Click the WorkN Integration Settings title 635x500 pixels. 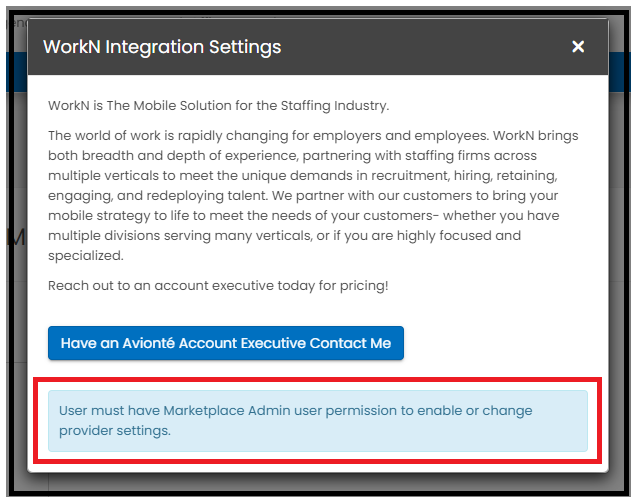tap(162, 47)
